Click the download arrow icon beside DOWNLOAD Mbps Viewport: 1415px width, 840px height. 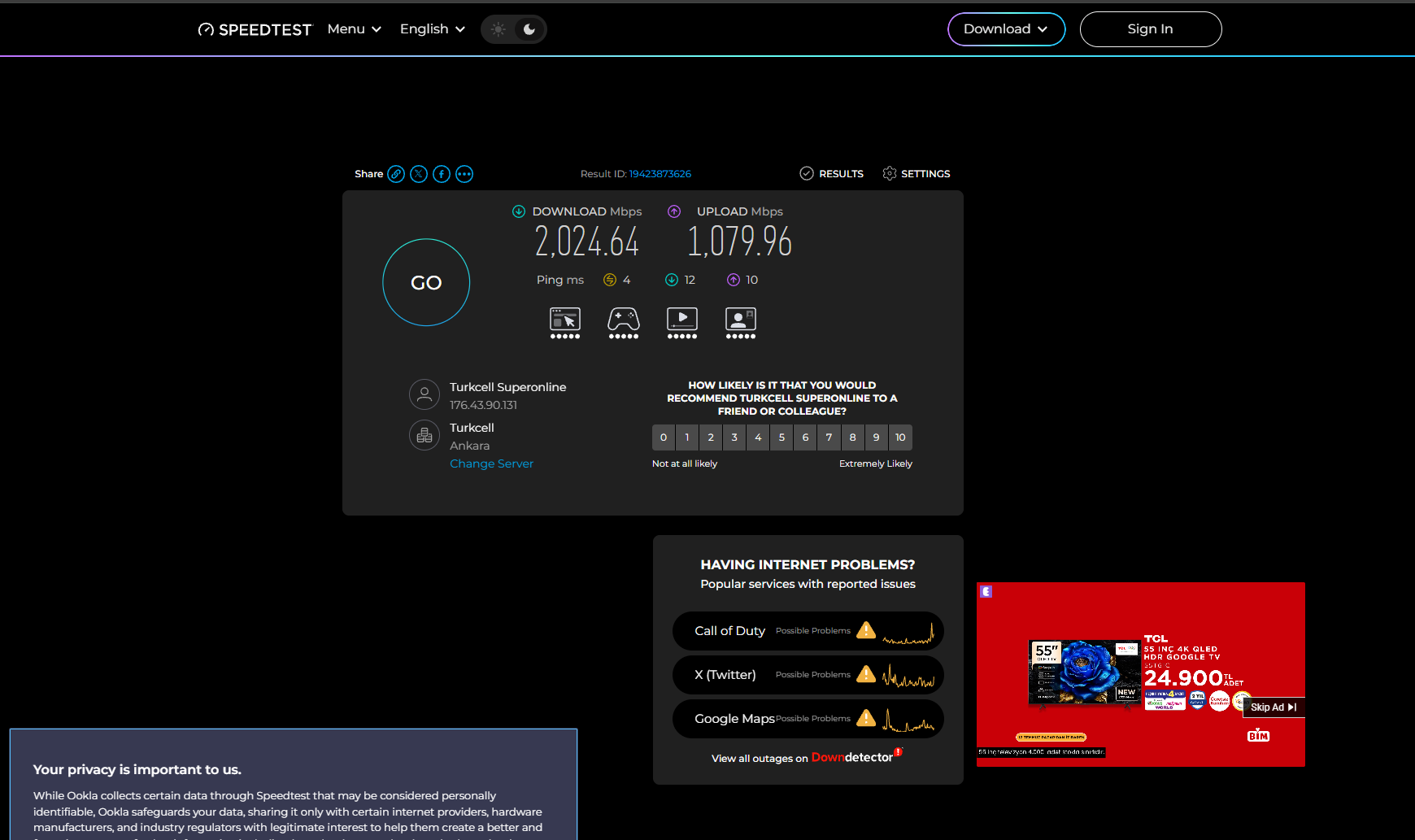(519, 211)
